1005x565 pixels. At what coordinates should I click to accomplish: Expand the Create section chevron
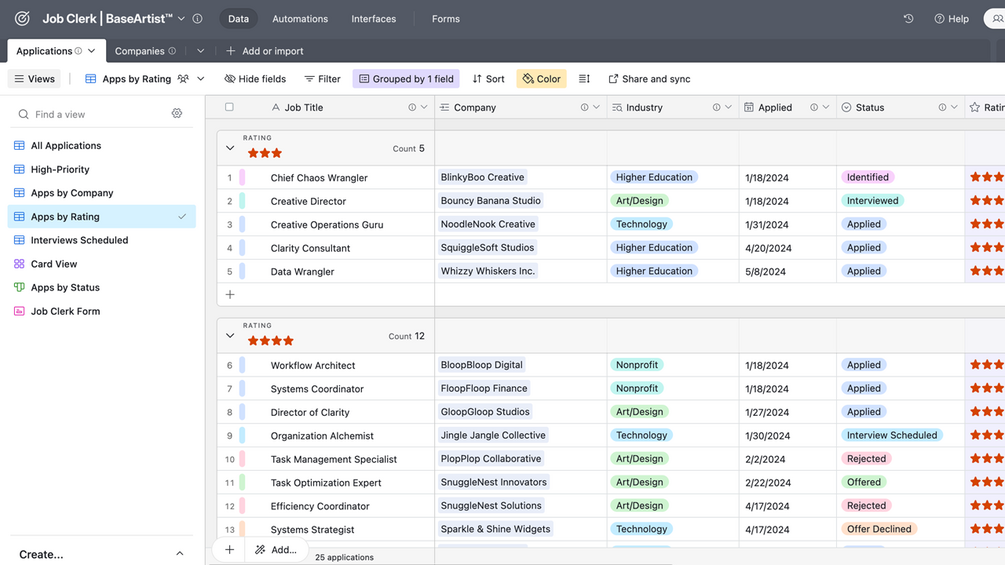179,554
